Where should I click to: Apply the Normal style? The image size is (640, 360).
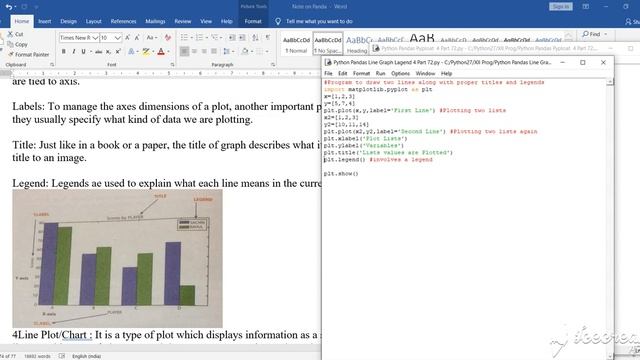[x=296, y=44]
